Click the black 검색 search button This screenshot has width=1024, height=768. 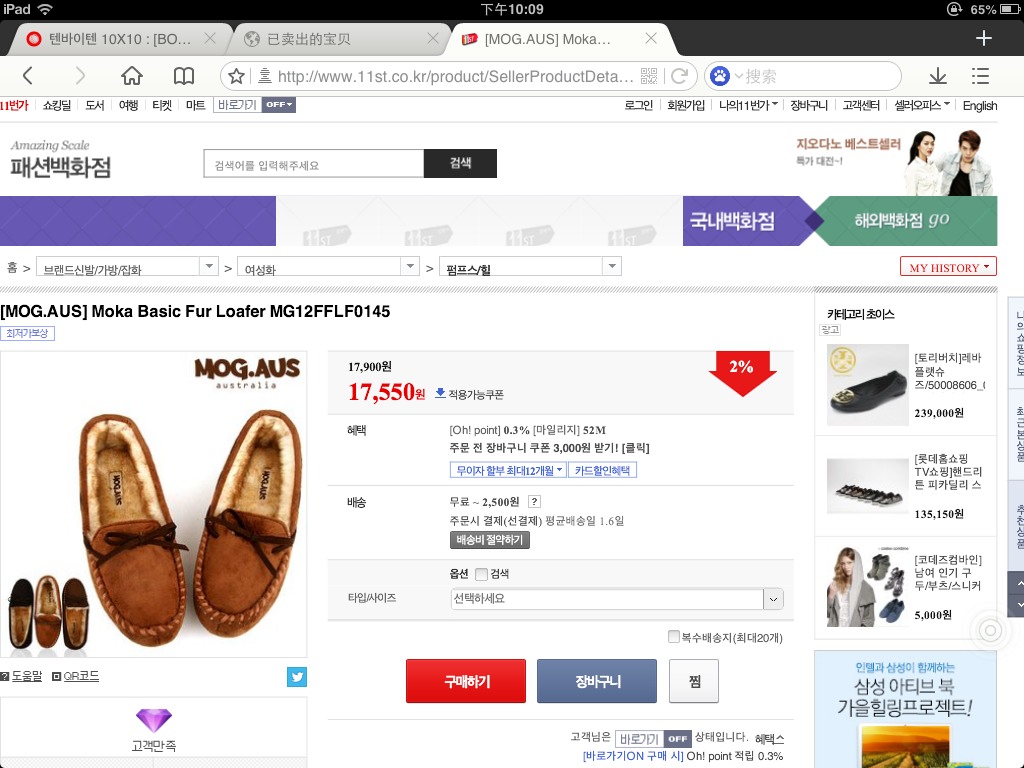460,163
